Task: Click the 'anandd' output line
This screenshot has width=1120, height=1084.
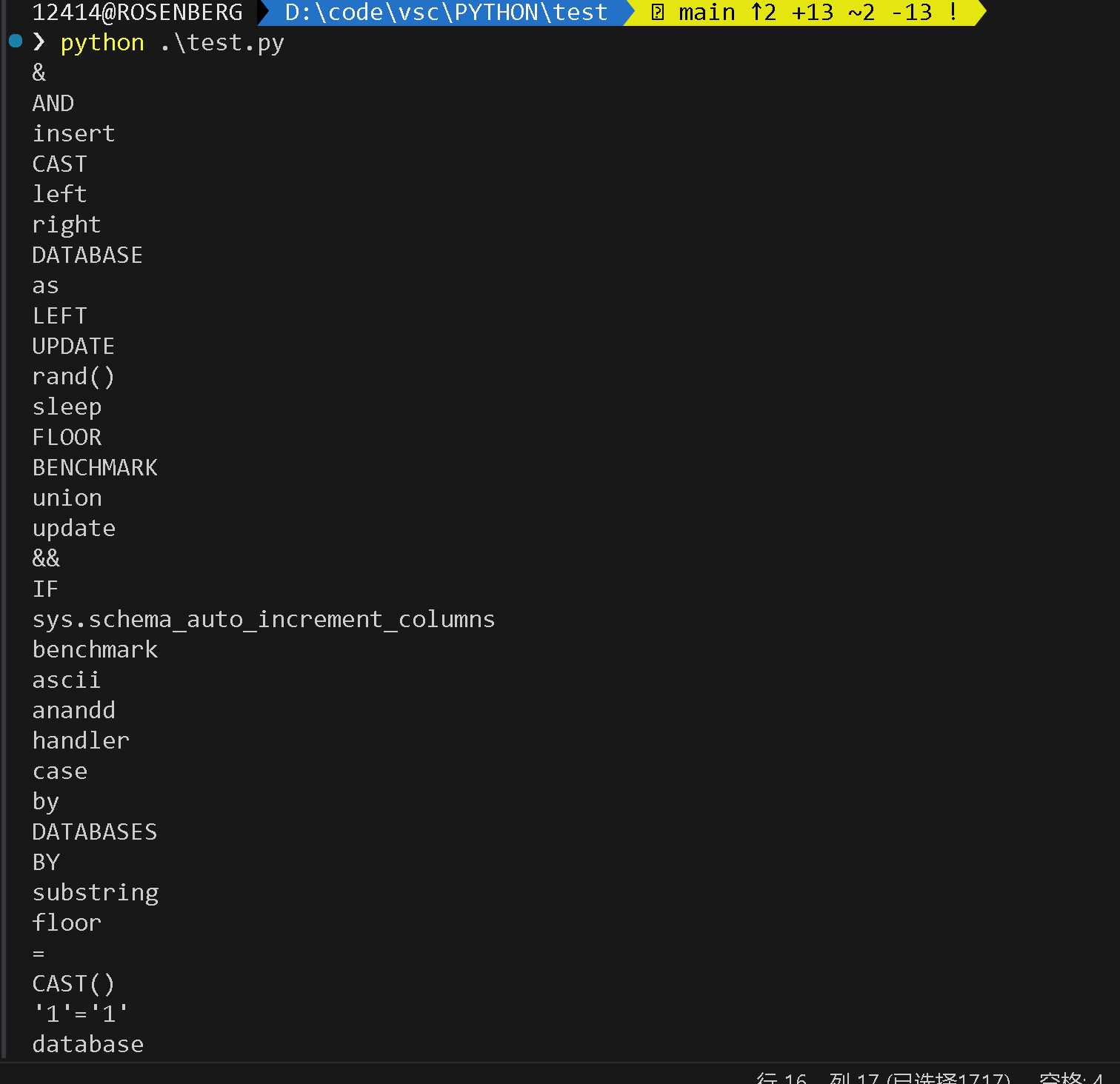Action: (74, 710)
